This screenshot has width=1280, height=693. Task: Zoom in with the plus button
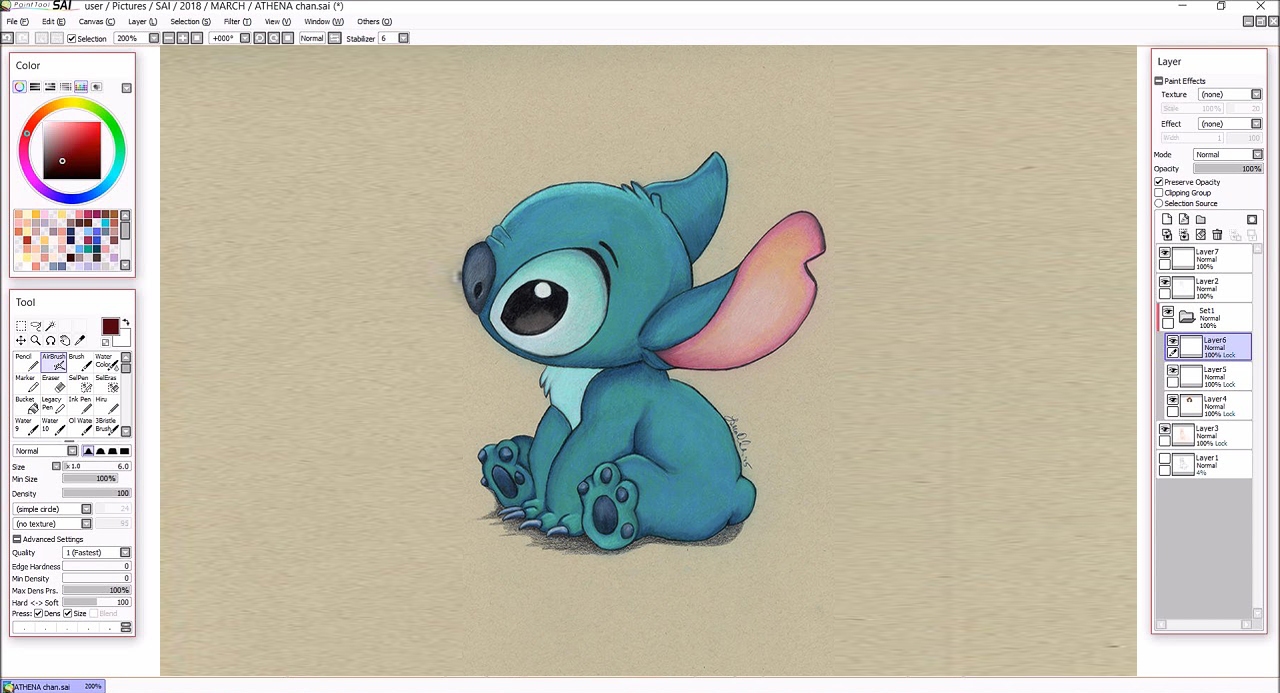(x=182, y=38)
